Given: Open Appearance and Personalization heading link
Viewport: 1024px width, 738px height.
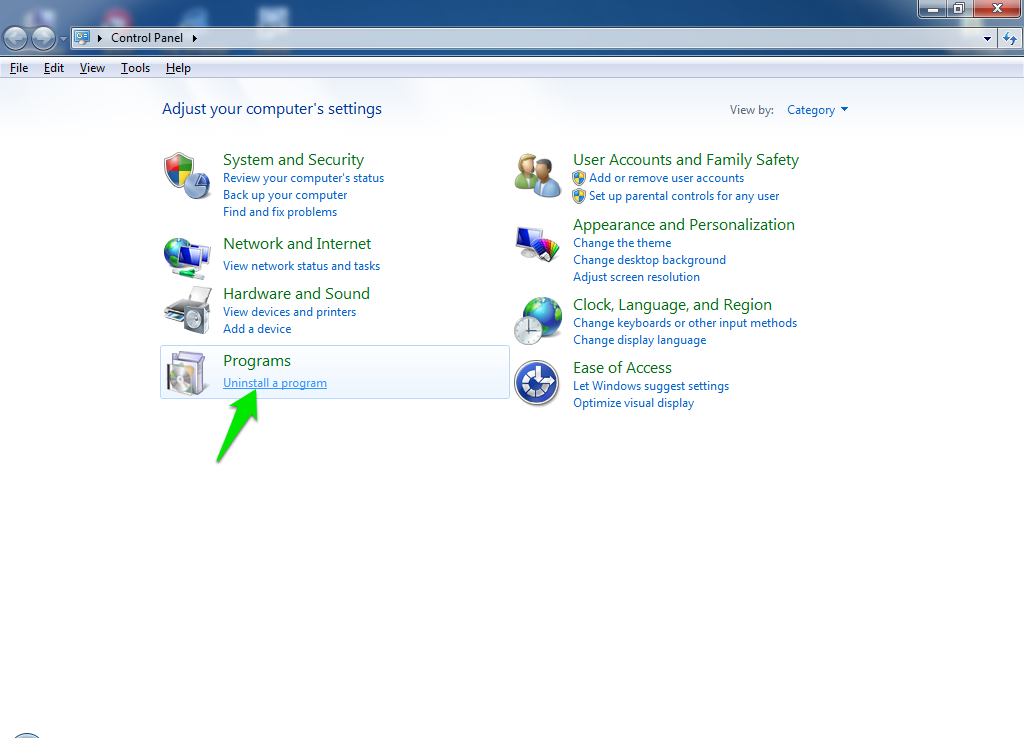Looking at the screenshot, I should click(684, 225).
